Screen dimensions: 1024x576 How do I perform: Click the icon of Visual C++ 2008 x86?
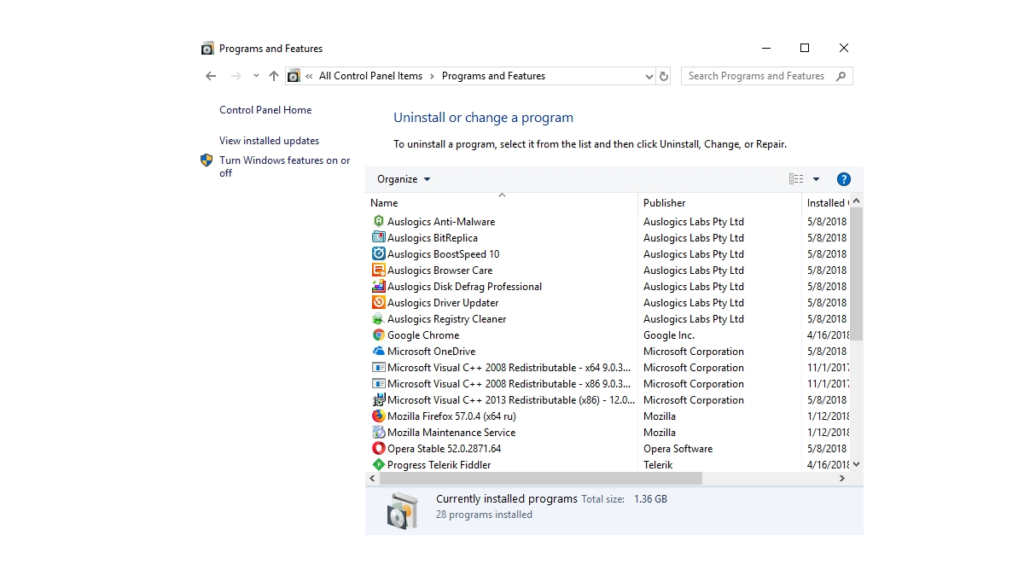coord(378,383)
